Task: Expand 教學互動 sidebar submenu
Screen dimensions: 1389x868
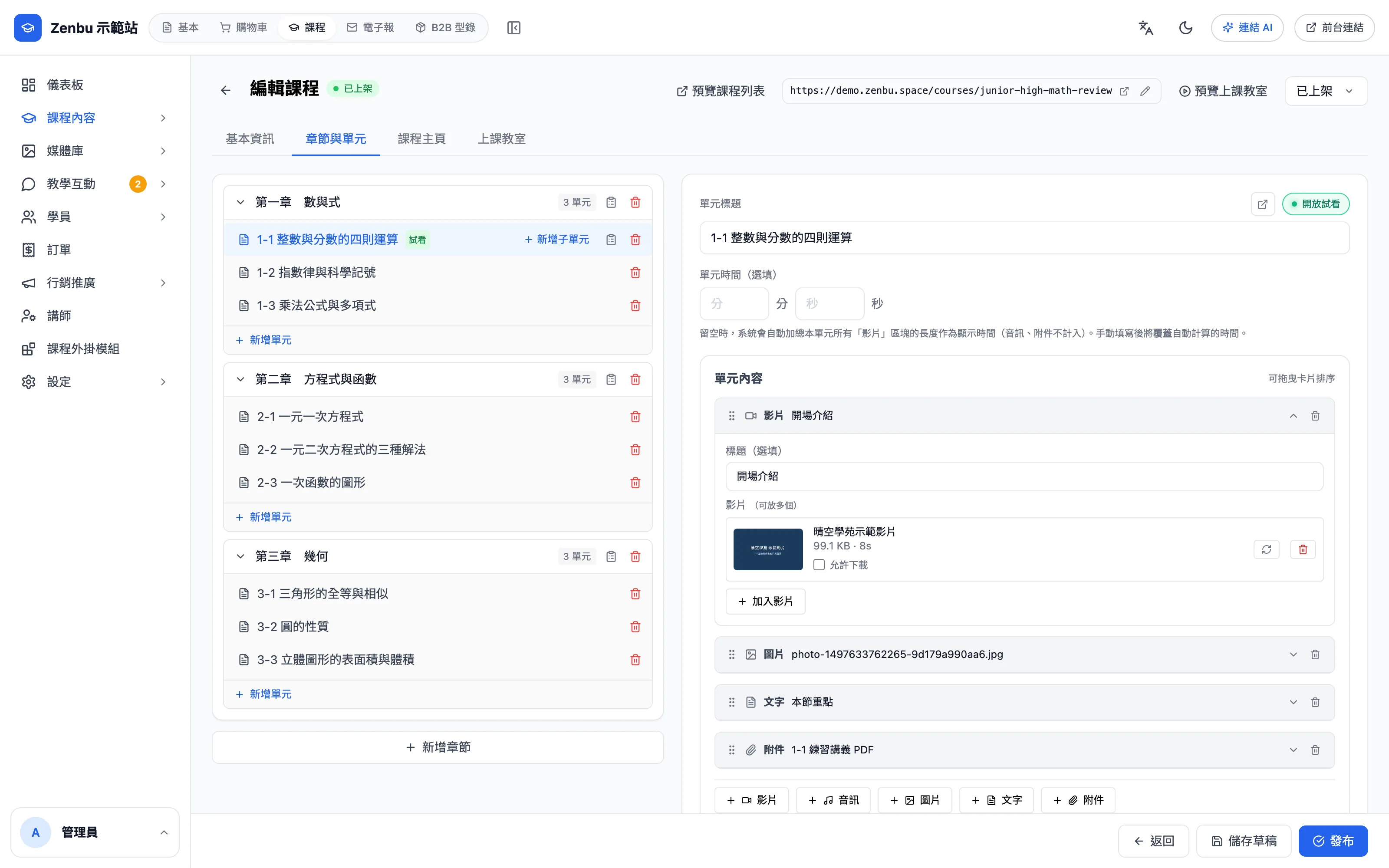Action: tap(163, 184)
